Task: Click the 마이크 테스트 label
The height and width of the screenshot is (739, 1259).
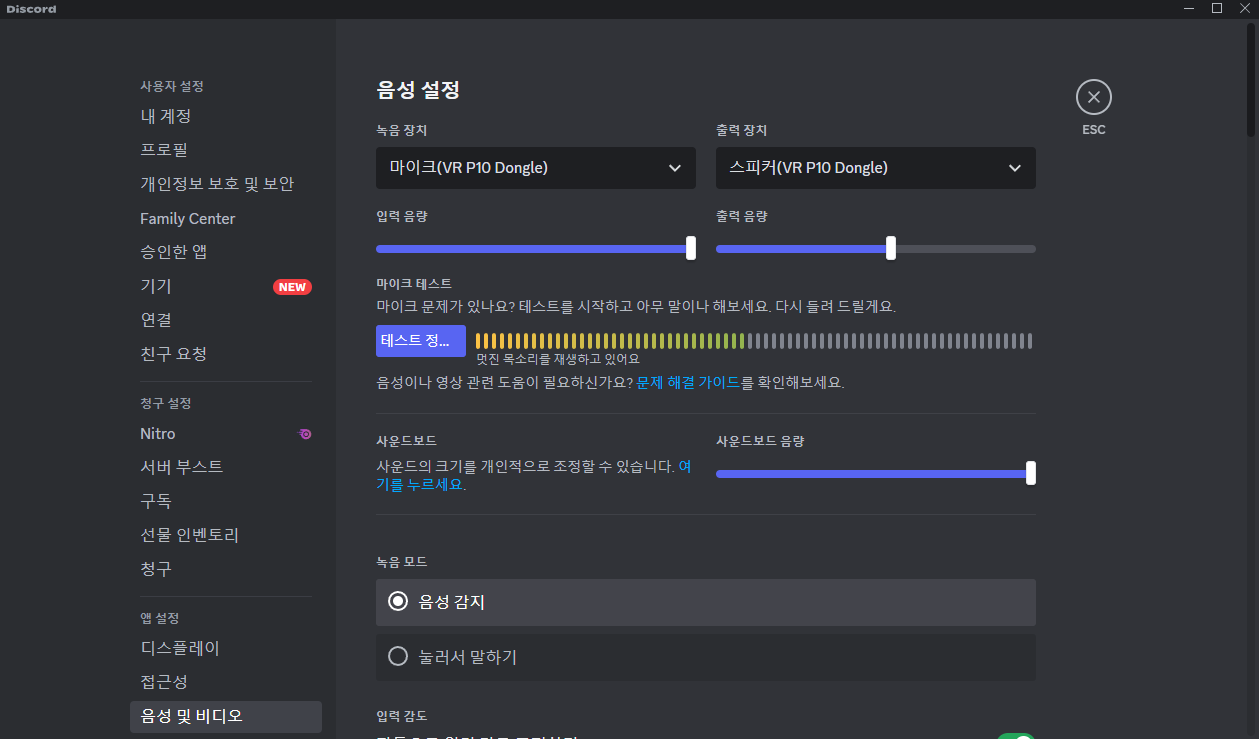Action: [414, 284]
